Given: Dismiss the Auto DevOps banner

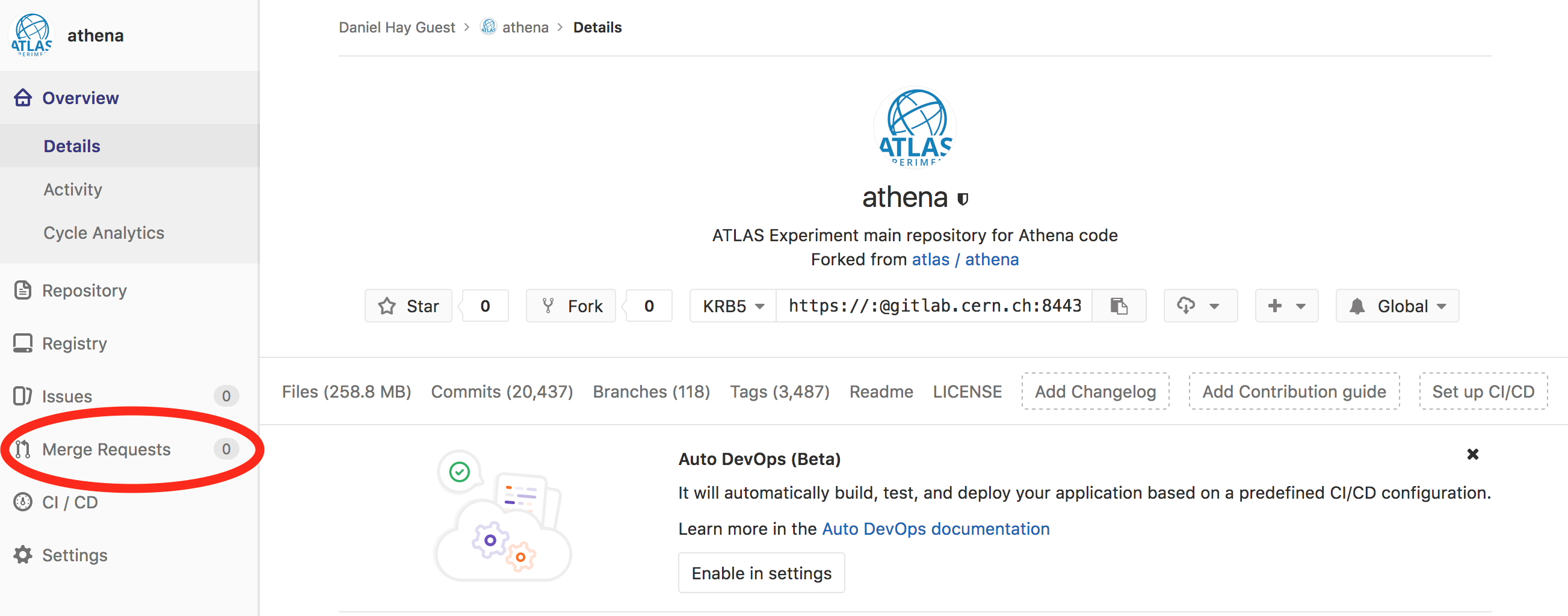Looking at the screenshot, I should [1472, 454].
